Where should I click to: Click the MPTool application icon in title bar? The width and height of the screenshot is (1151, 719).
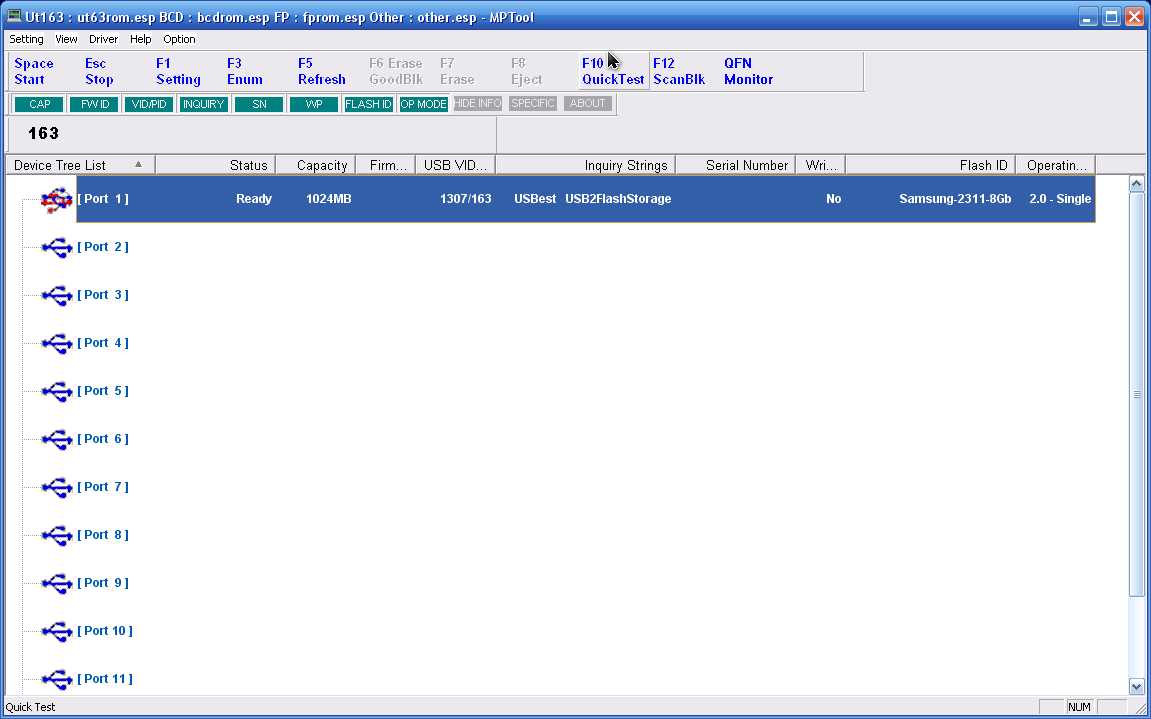coord(14,17)
